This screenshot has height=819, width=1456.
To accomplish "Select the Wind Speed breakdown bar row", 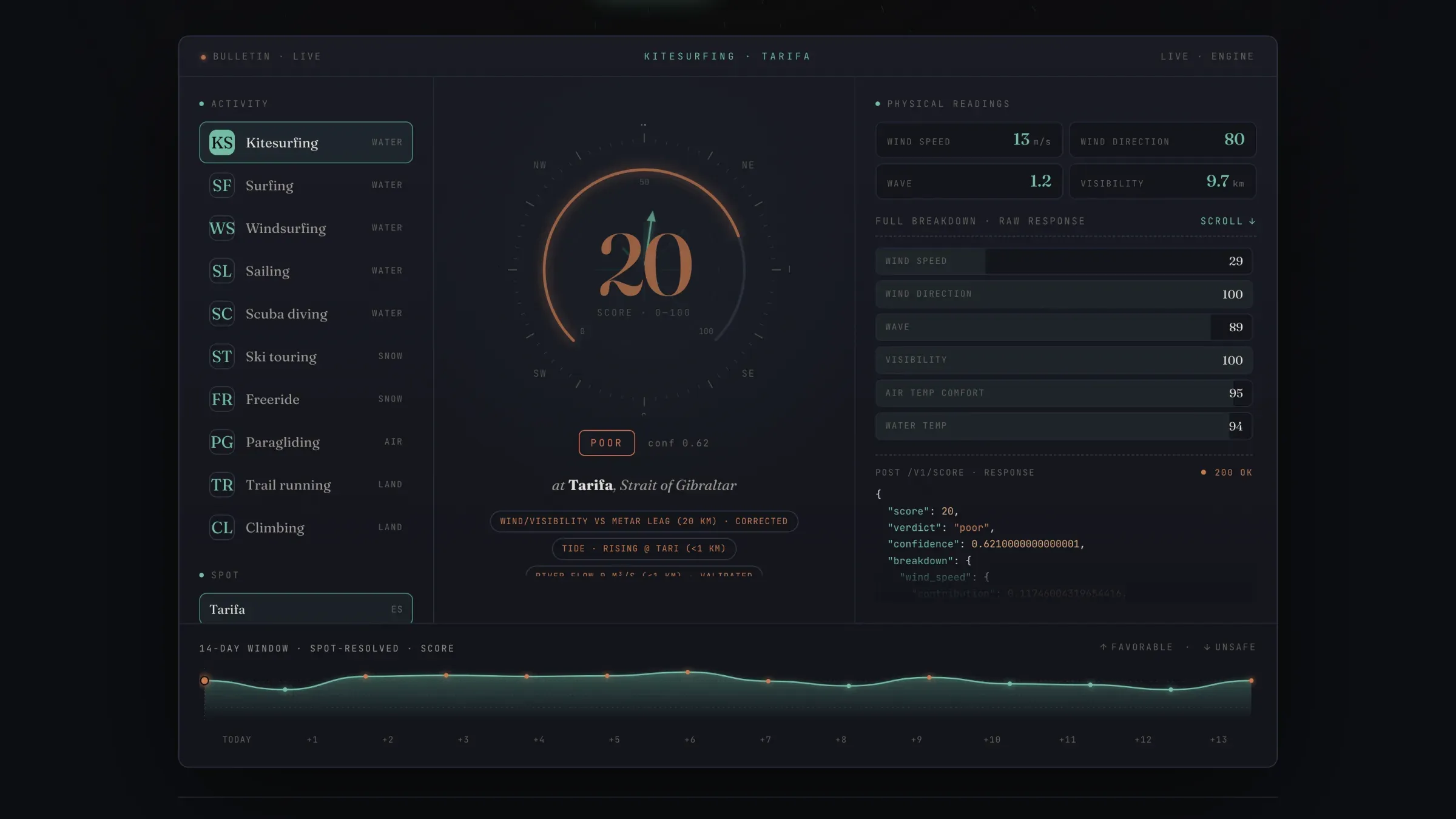I will click(1063, 261).
